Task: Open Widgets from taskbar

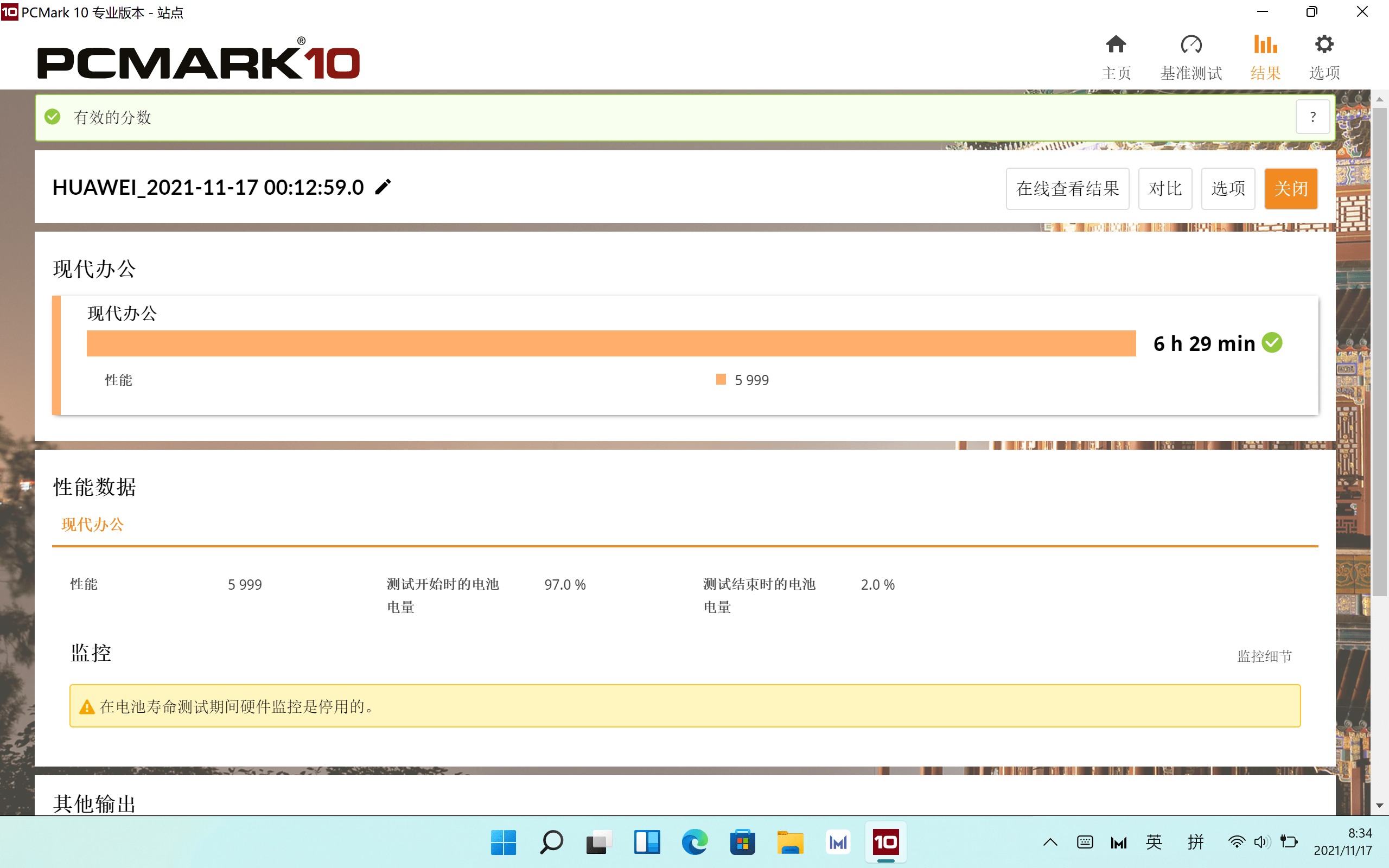Action: (647, 842)
